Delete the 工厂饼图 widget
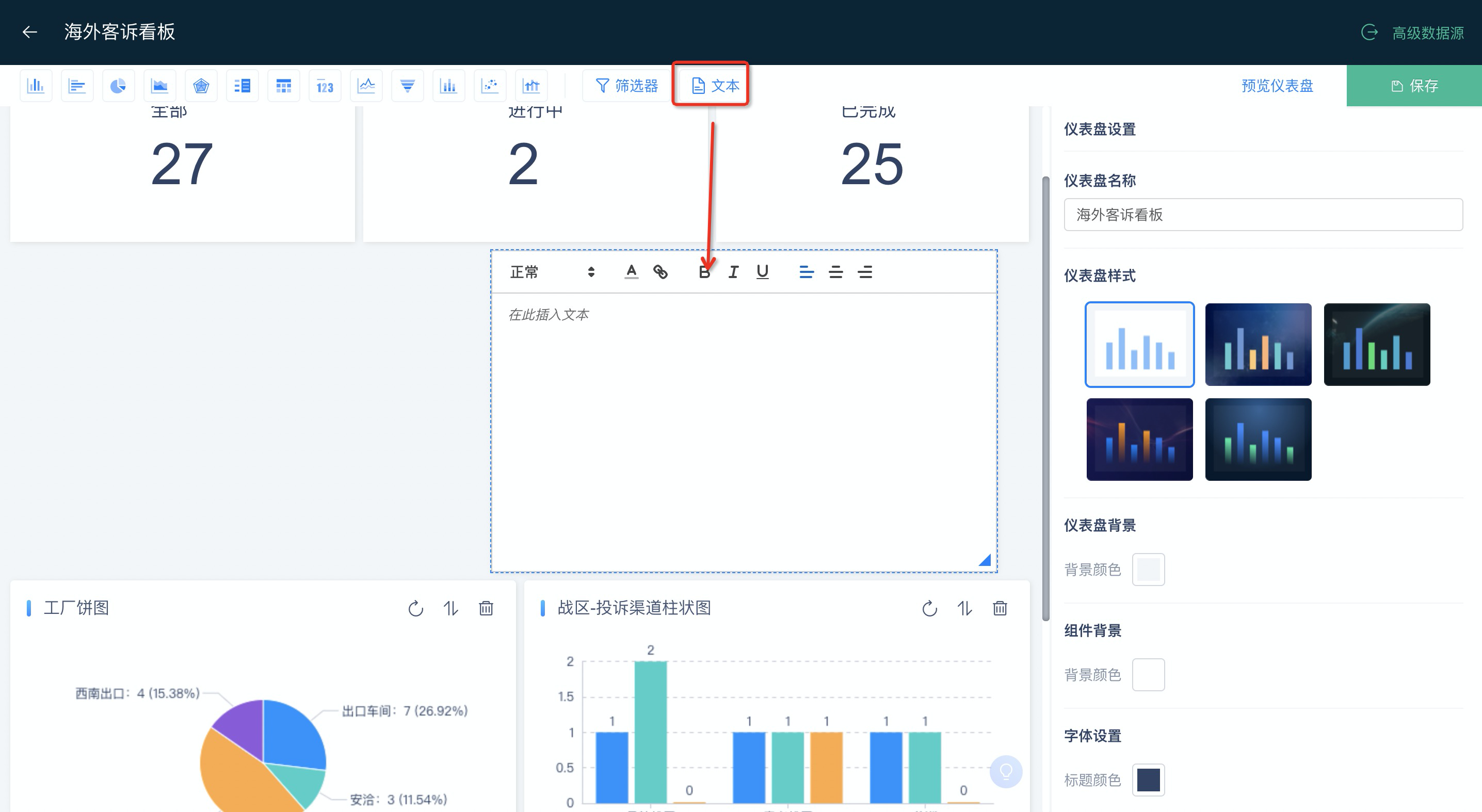 coord(486,608)
